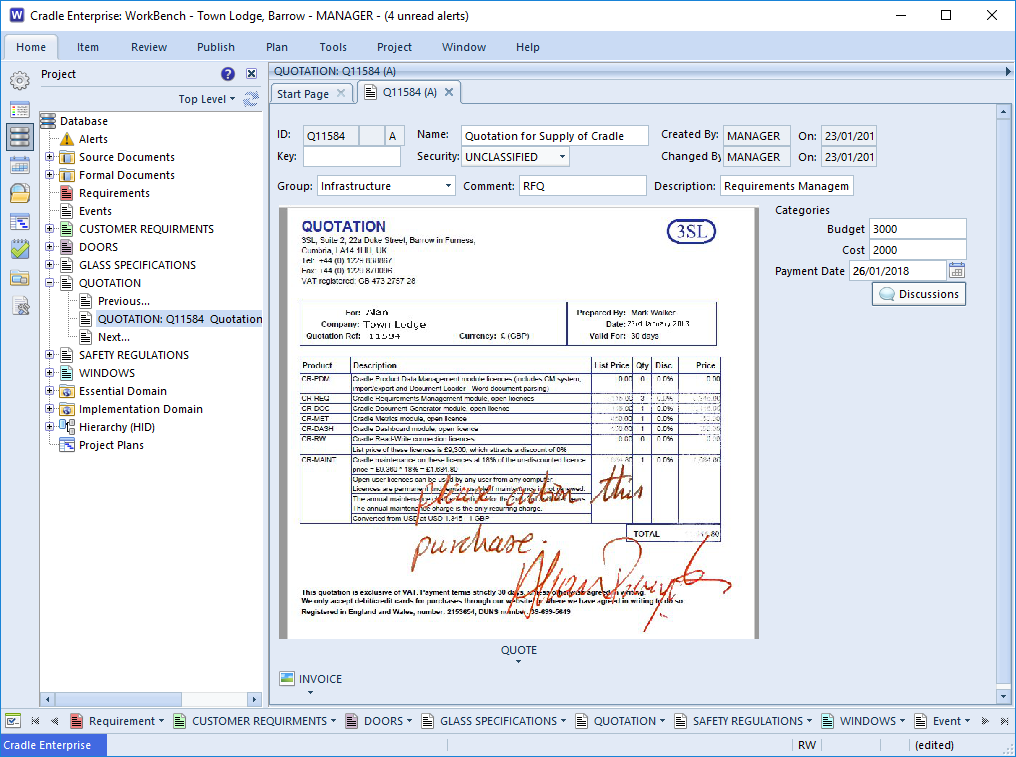Click the DOORS button in bottom bar
The height and width of the screenshot is (757, 1016).
point(379,721)
